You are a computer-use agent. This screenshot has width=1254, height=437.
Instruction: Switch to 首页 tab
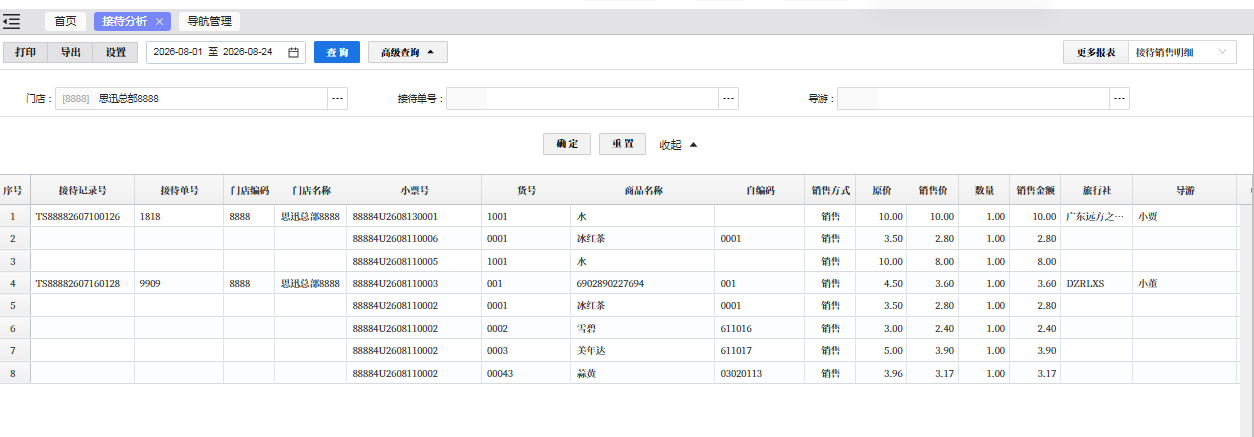[x=65, y=21]
